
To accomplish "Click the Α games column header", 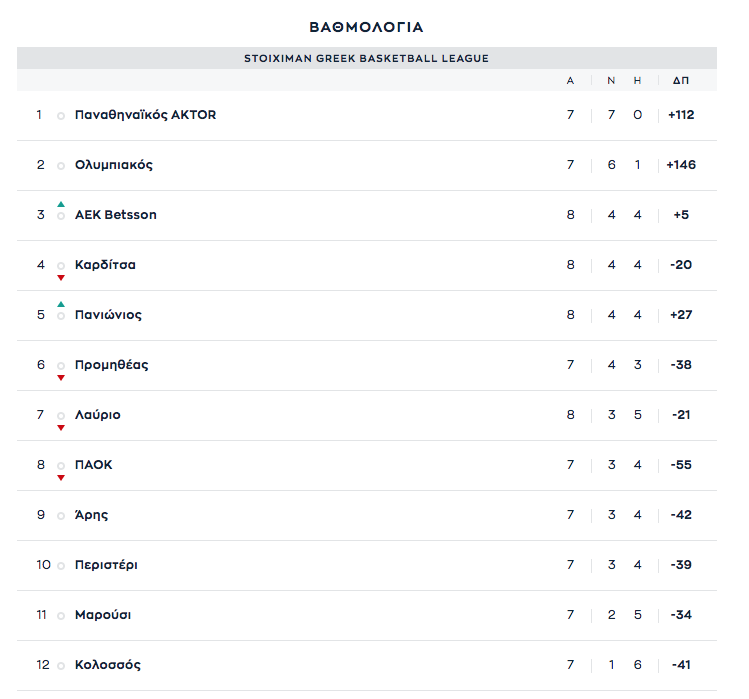I will (x=570, y=80).
